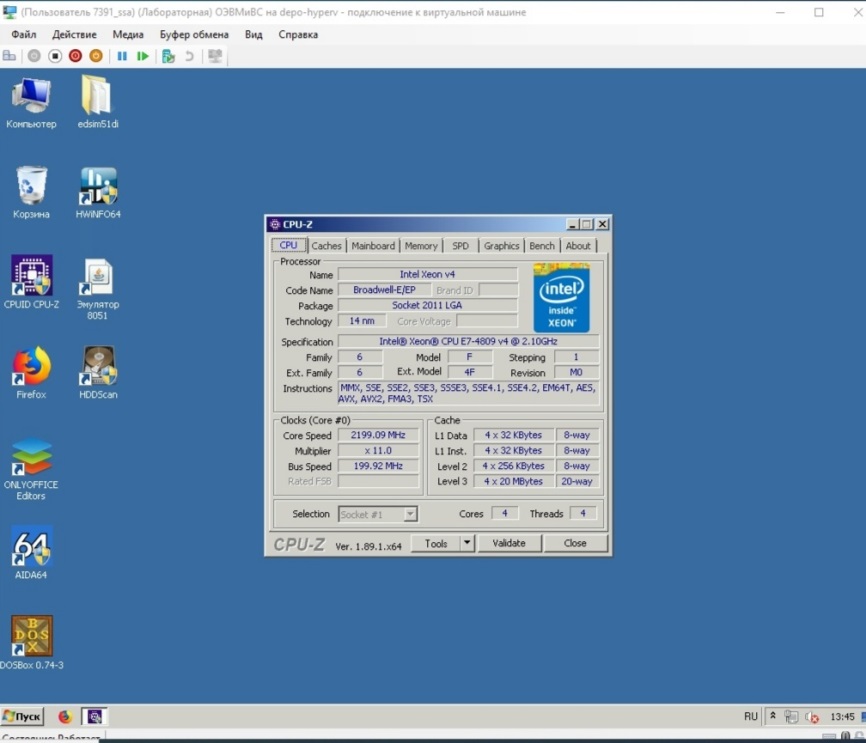Screen dimensions: 866x743
Task: Open the edsim51di folder icon
Action: point(98,103)
